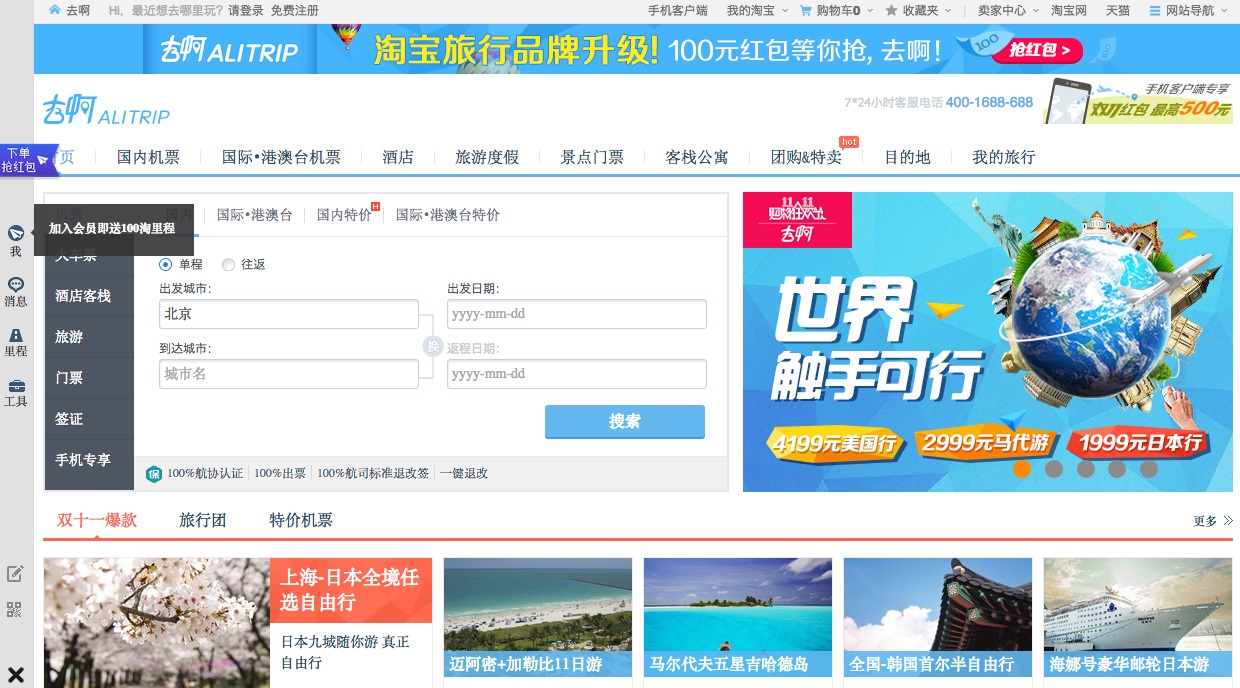Select the 手机专享 side category
The image size is (1240, 688).
(89, 460)
